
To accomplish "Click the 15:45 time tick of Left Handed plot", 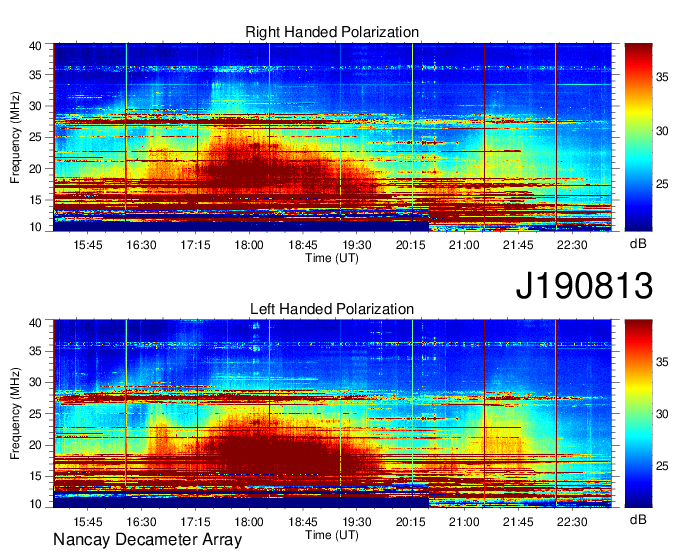I will coord(88,521).
